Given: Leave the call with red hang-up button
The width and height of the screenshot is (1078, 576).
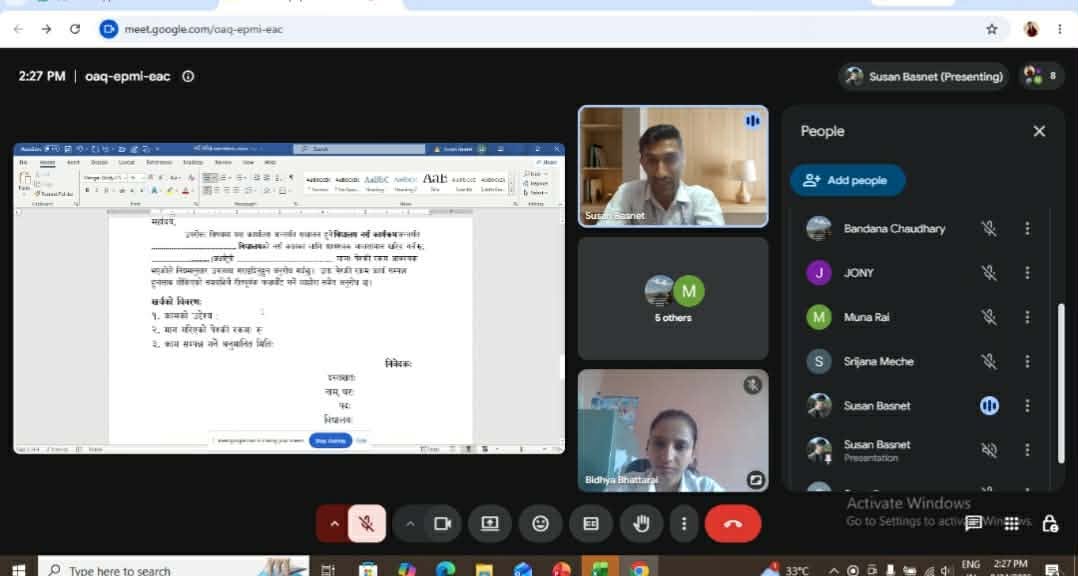Looking at the screenshot, I should click(733, 524).
